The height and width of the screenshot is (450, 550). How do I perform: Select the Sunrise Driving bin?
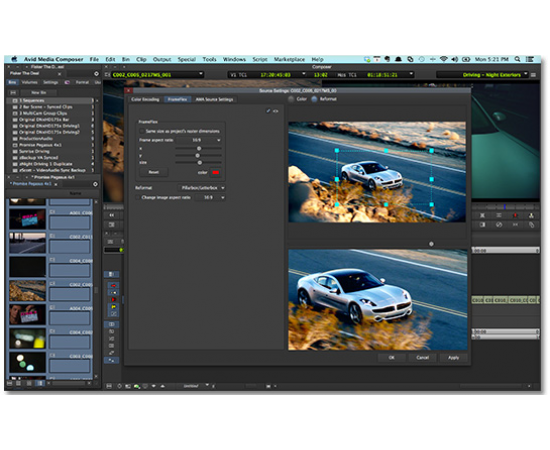[x=51, y=151]
